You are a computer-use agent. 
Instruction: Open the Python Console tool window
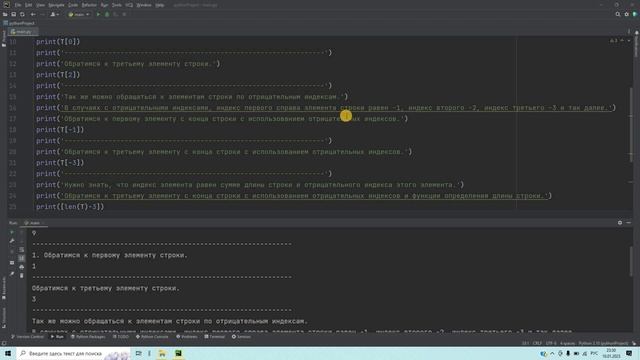point(152,337)
